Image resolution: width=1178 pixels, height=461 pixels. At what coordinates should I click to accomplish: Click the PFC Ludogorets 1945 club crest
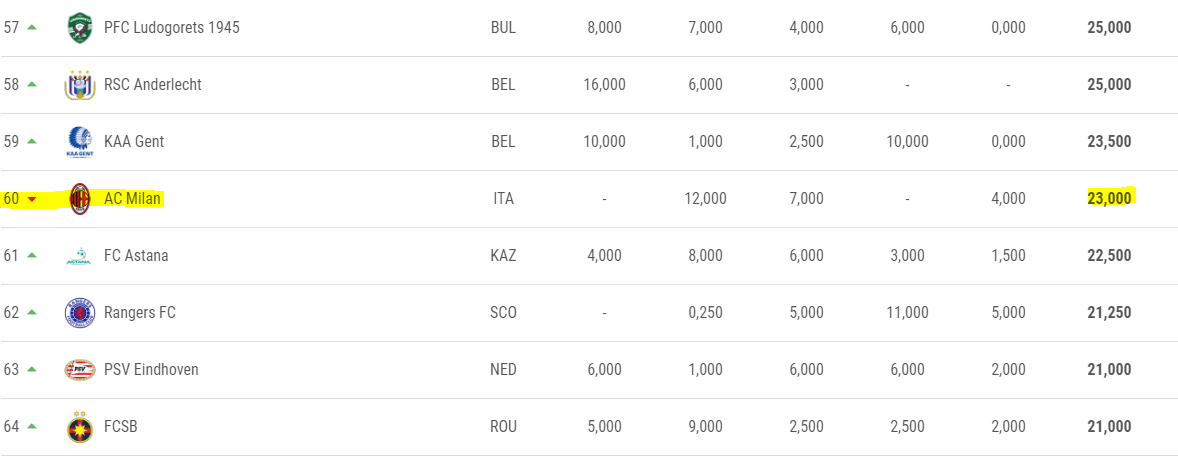pos(79,28)
